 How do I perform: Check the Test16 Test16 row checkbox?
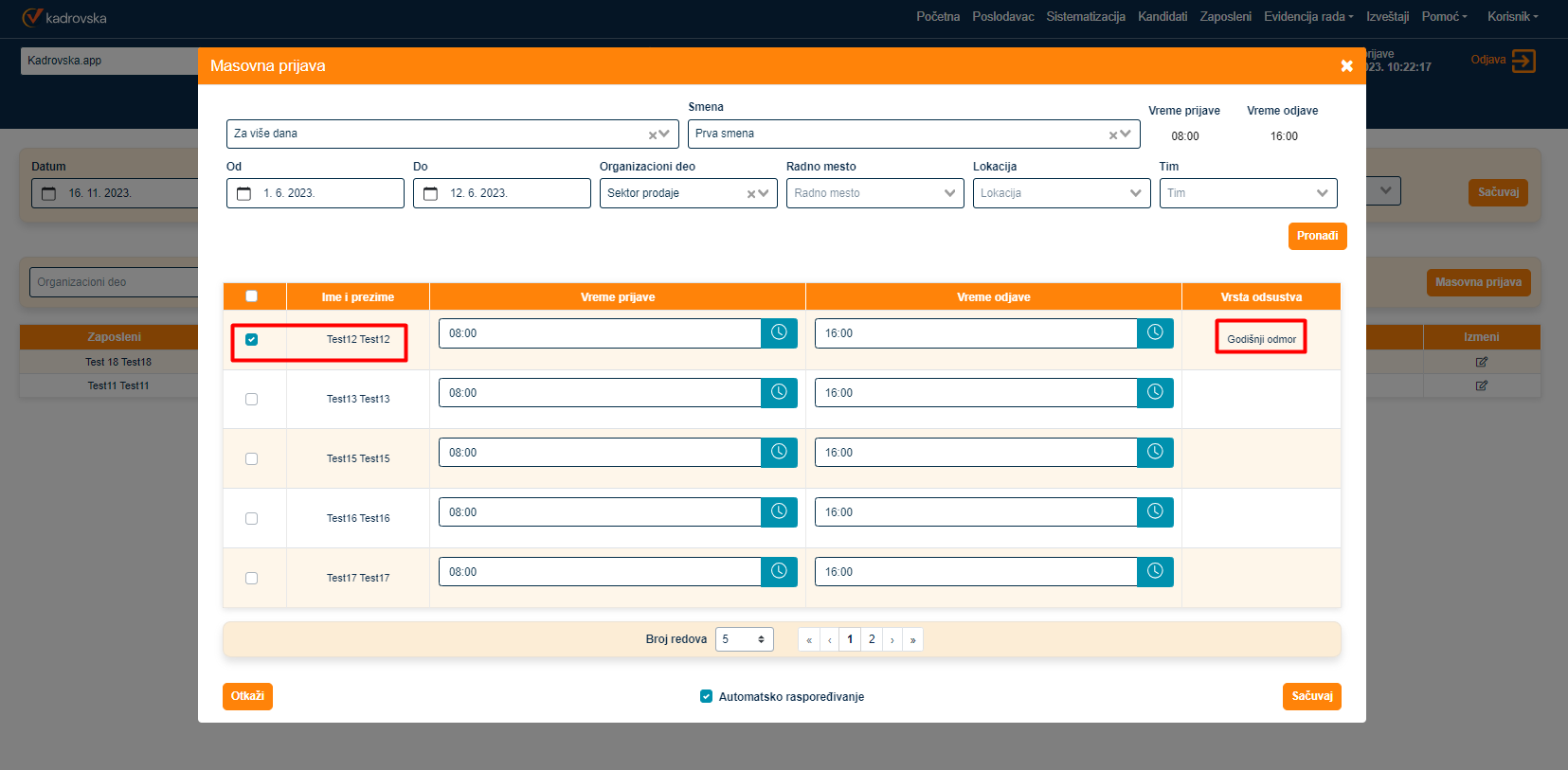pos(252,518)
